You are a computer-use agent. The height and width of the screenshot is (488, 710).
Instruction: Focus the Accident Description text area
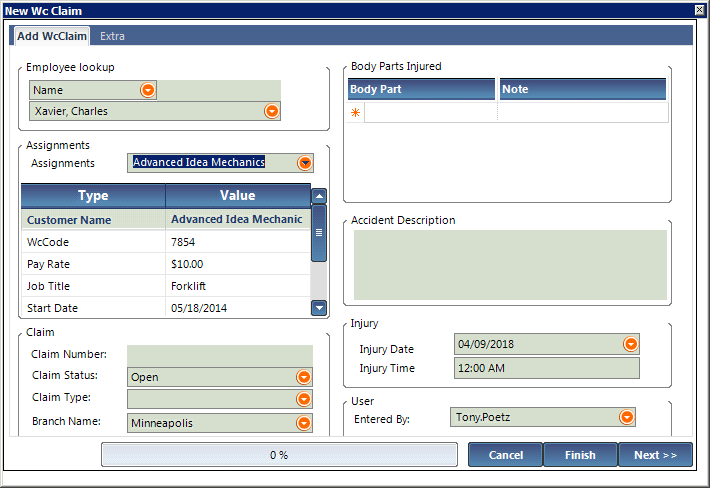(x=510, y=265)
